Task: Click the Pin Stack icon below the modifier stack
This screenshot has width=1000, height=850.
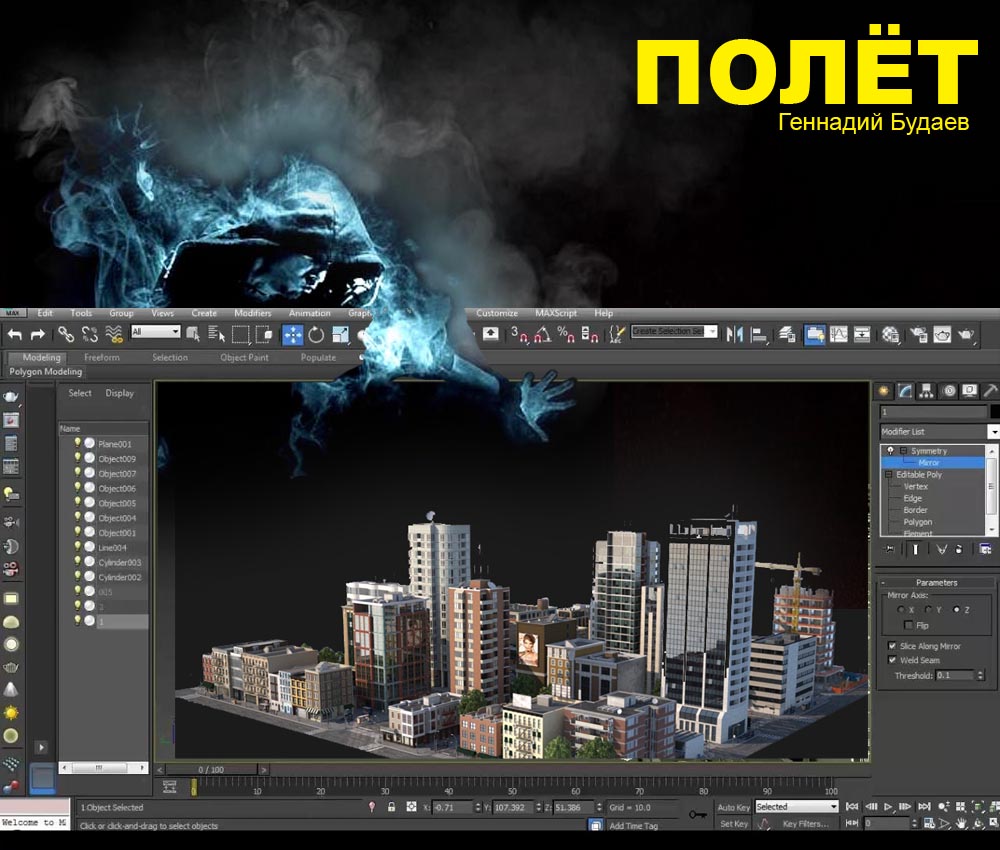Action: pos(889,549)
